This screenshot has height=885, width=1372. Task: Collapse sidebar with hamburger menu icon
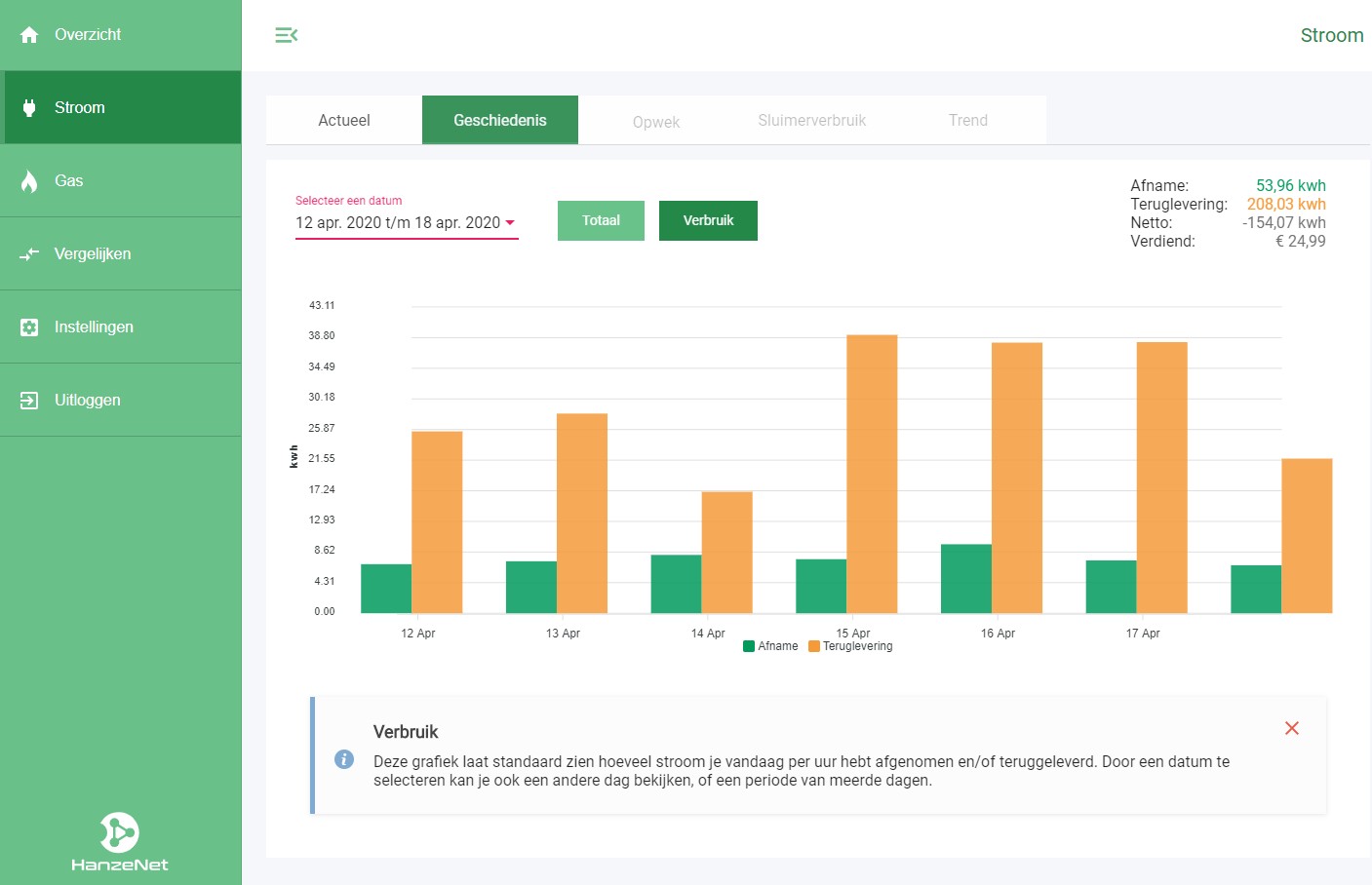286,35
